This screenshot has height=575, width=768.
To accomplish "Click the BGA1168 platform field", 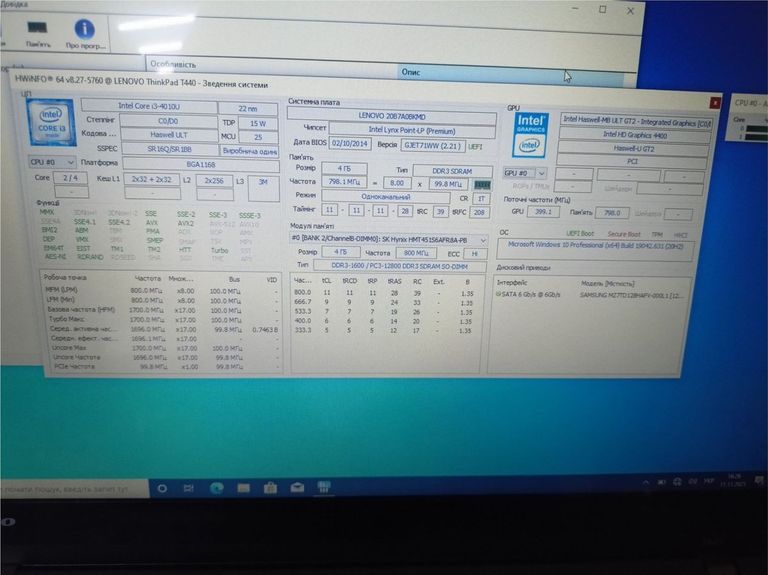I will [x=201, y=165].
